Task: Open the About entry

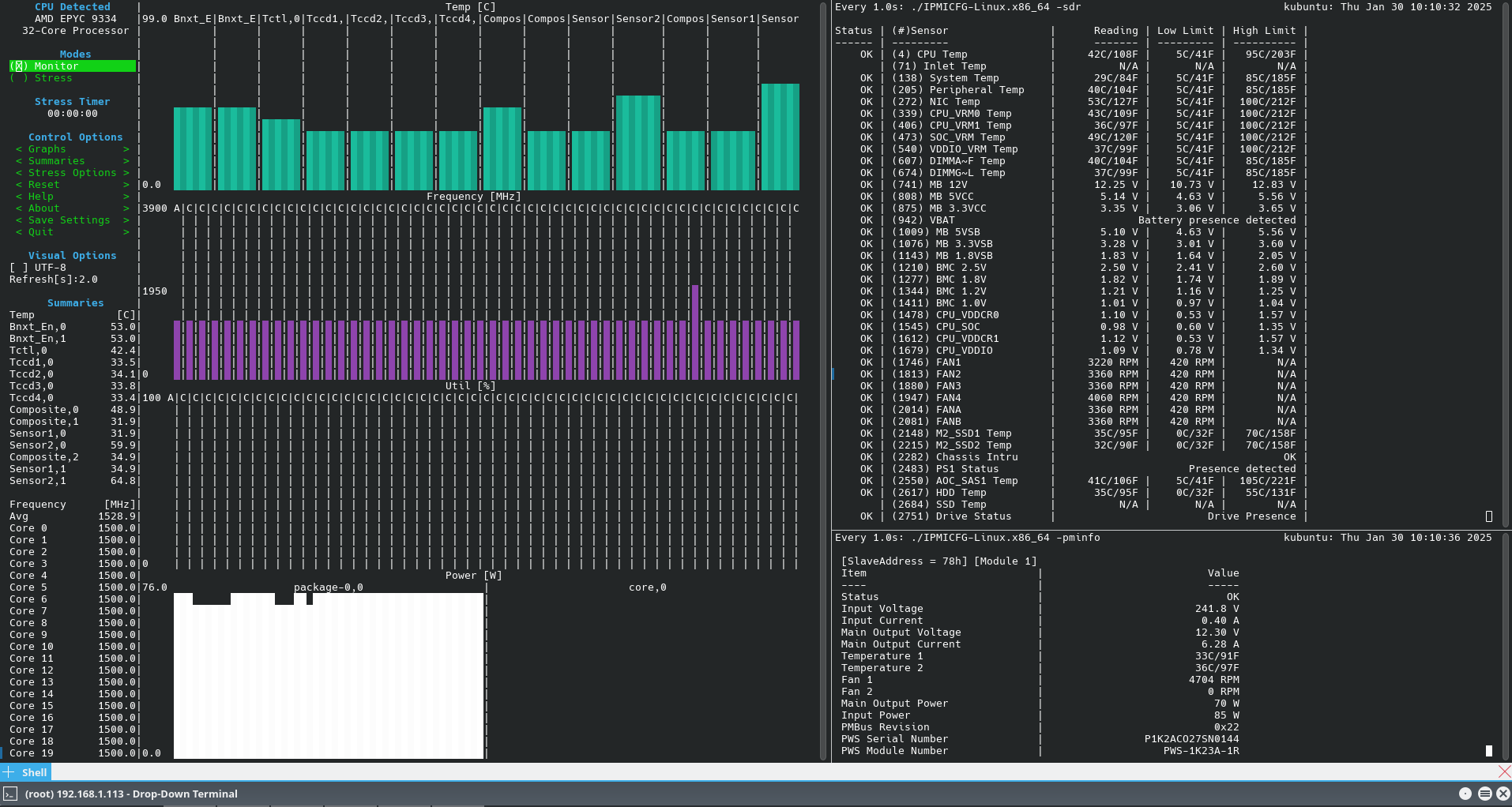Action: [44, 208]
